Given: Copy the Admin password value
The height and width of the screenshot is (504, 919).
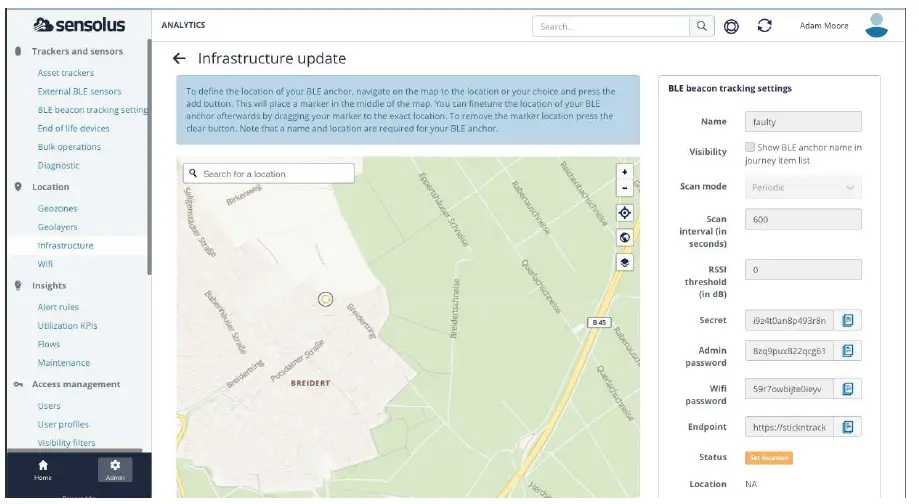Looking at the screenshot, I should point(847,351).
